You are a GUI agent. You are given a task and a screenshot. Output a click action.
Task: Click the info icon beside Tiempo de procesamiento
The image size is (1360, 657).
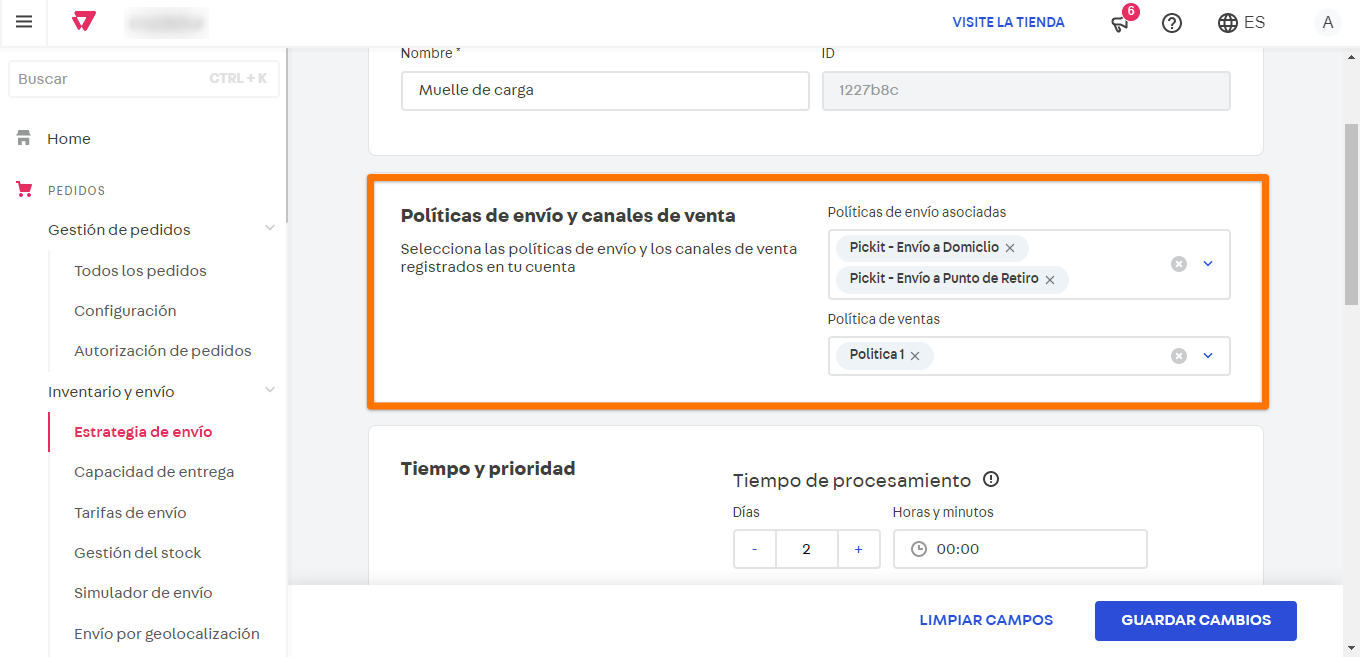(x=990, y=480)
